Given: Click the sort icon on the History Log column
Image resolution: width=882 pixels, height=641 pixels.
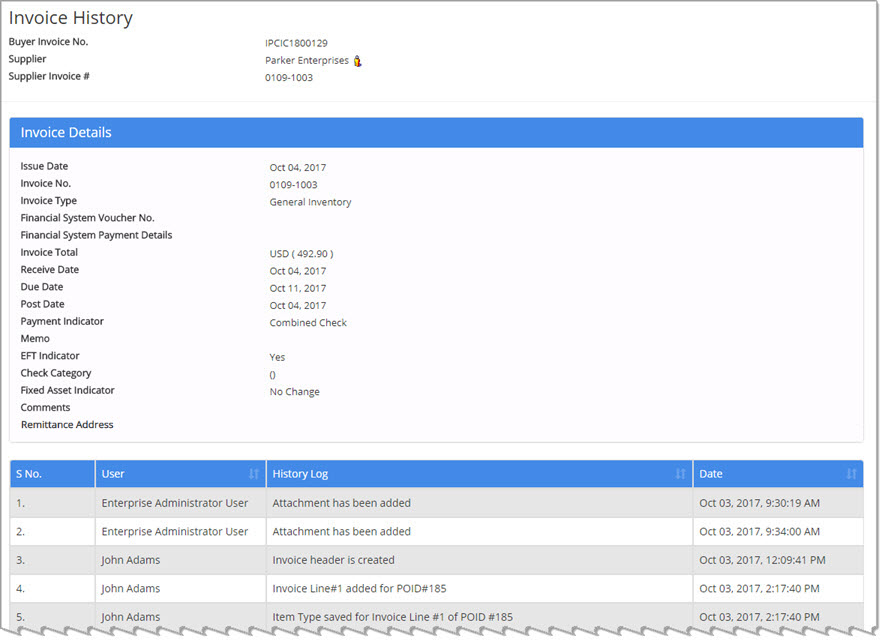Looking at the screenshot, I should pos(681,473).
